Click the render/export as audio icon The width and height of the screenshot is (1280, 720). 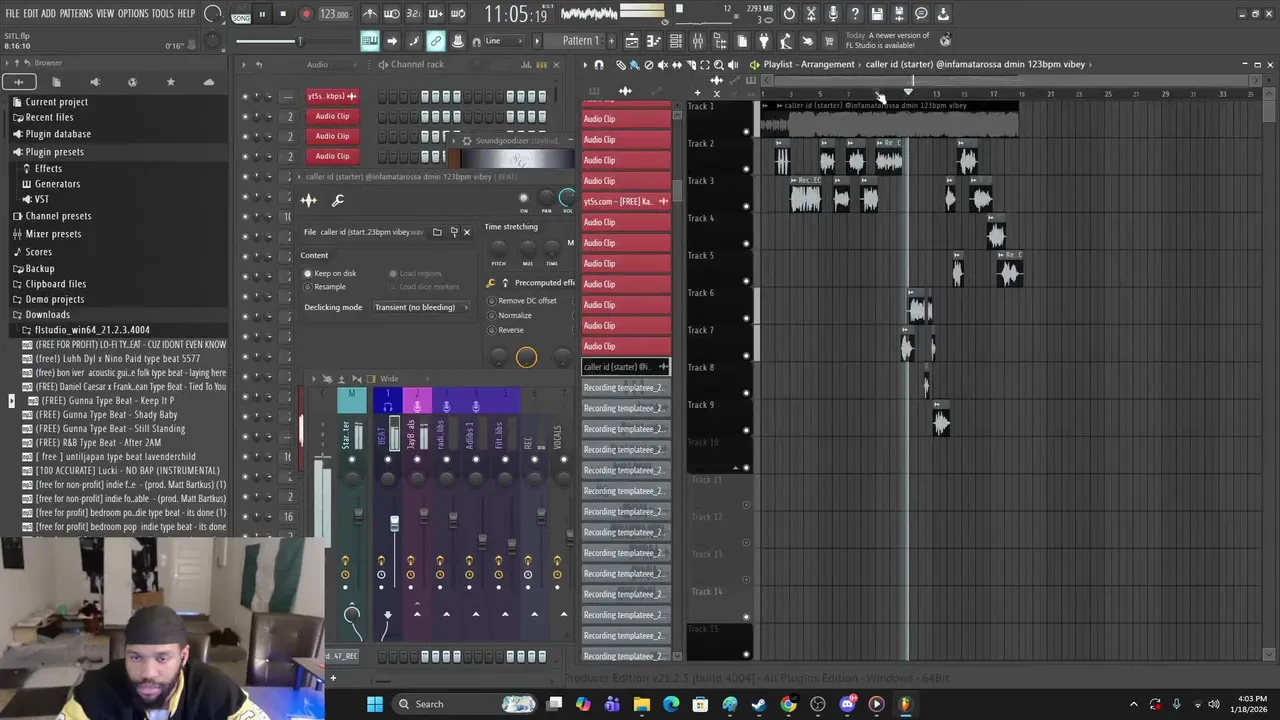899,14
